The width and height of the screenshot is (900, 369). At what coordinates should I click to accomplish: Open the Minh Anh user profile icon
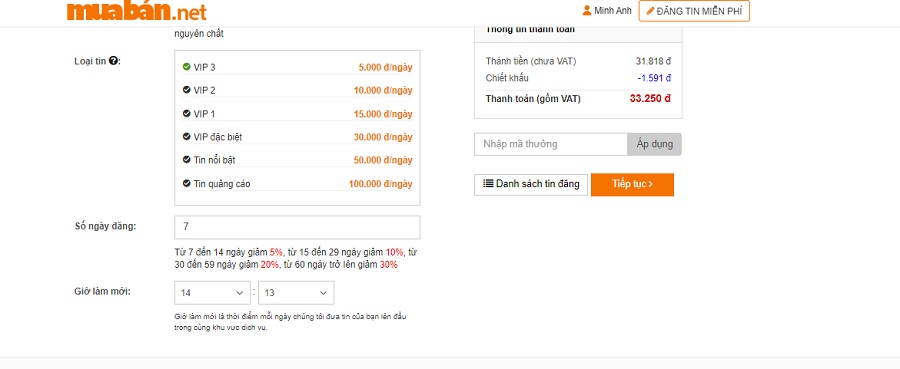587,10
